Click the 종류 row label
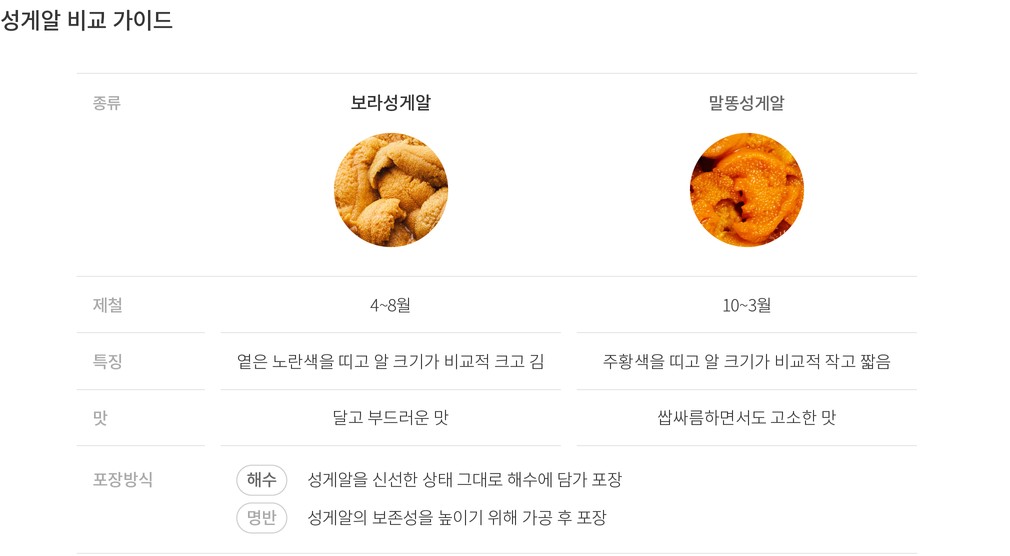This screenshot has width=1010, height=556. click(107, 103)
